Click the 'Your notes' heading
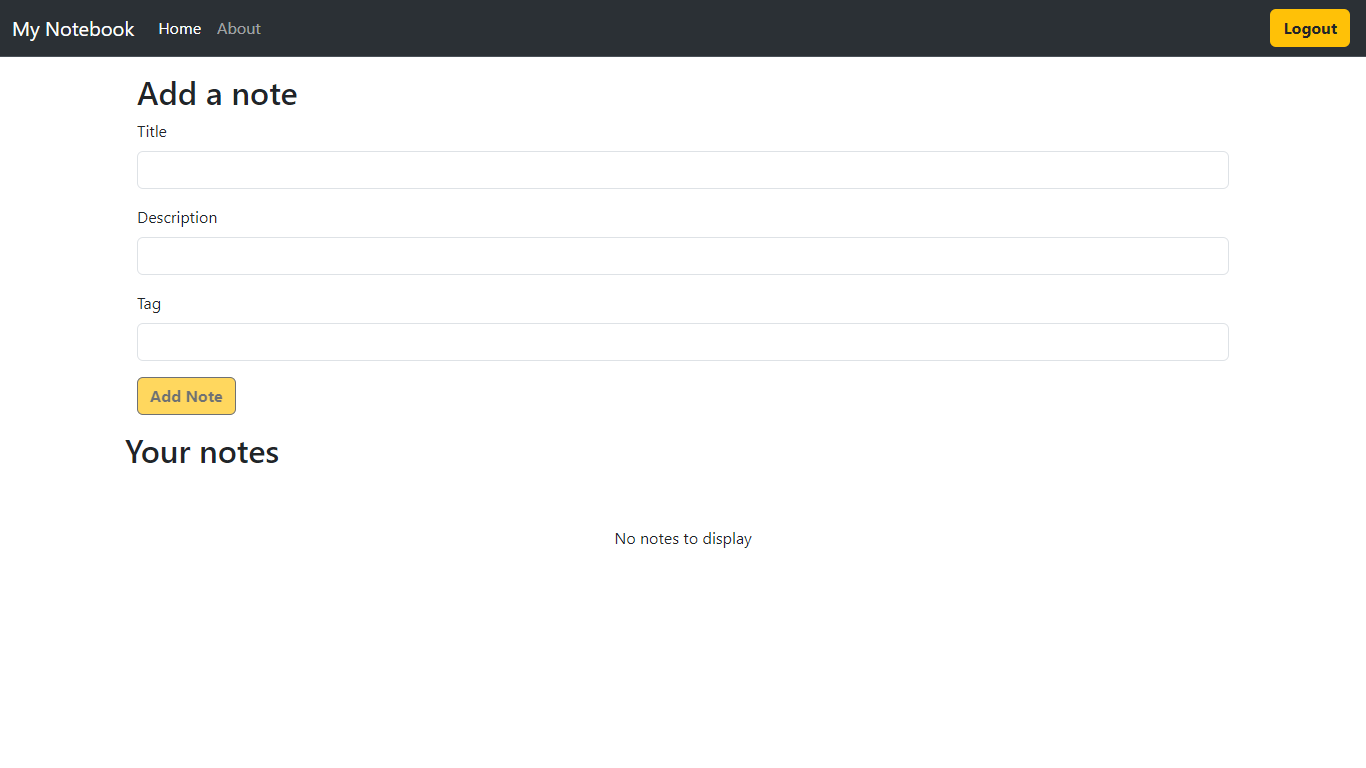 (x=202, y=452)
